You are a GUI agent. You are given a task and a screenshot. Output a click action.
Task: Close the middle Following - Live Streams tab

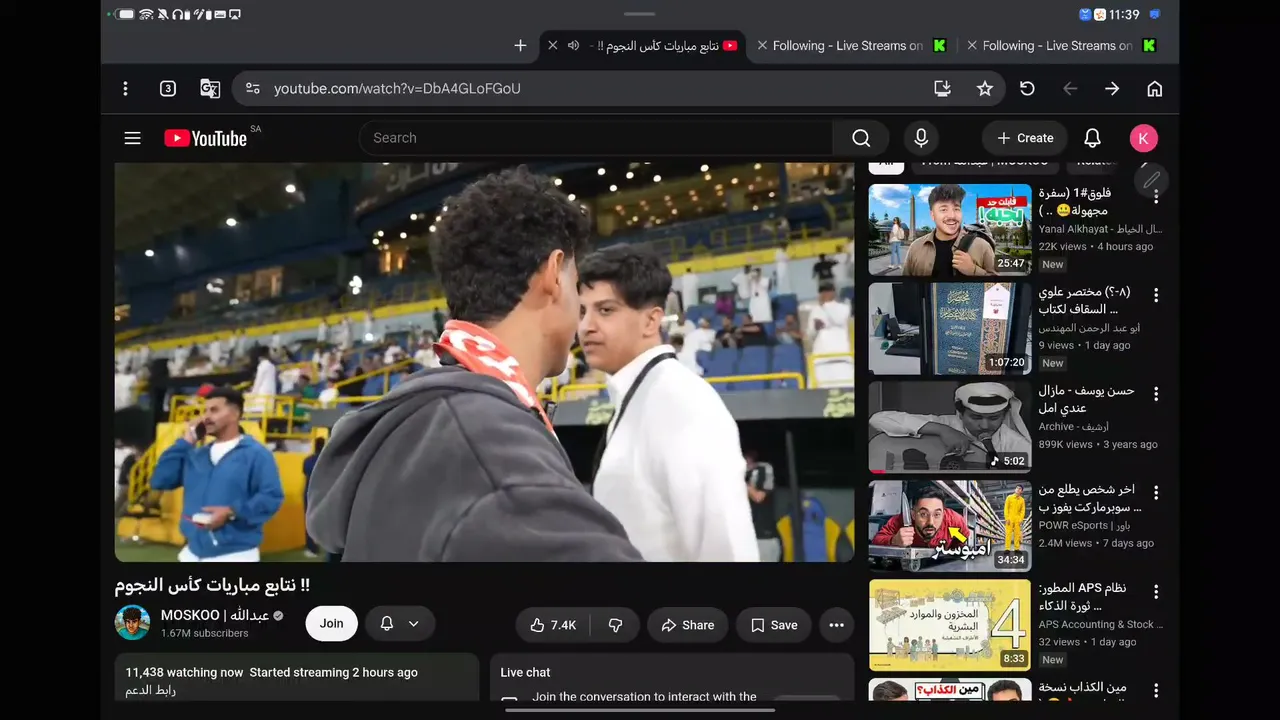(763, 46)
